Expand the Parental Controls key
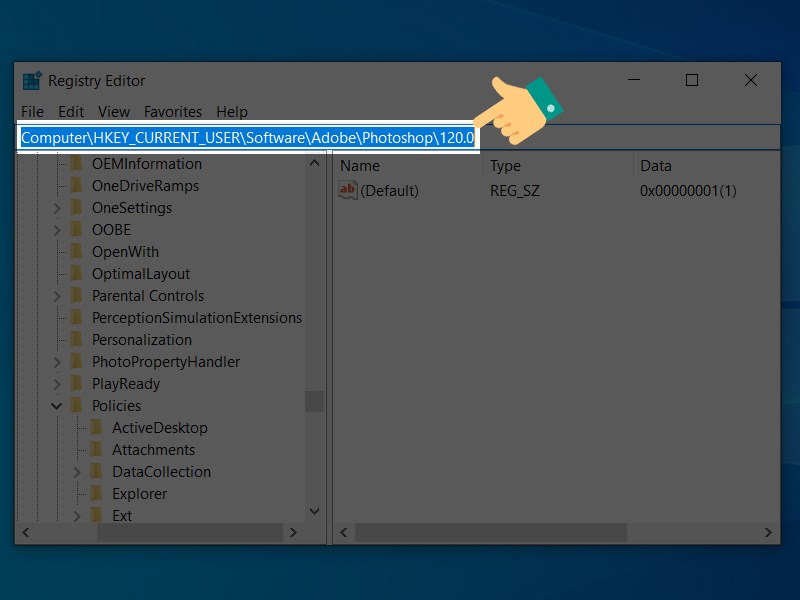The height and width of the screenshot is (600, 800). pos(57,296)
